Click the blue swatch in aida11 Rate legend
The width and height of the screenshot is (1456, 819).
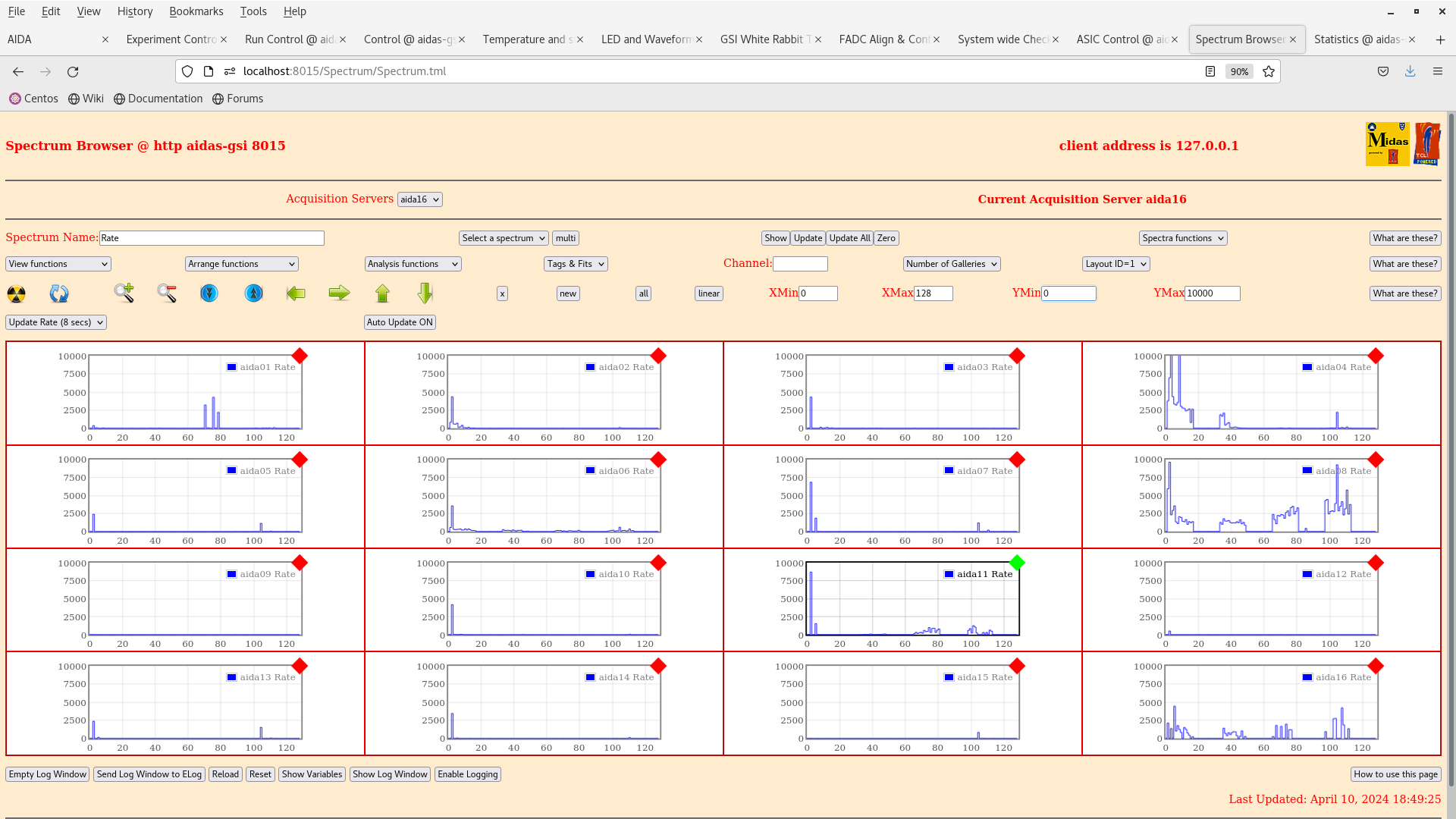949,574
